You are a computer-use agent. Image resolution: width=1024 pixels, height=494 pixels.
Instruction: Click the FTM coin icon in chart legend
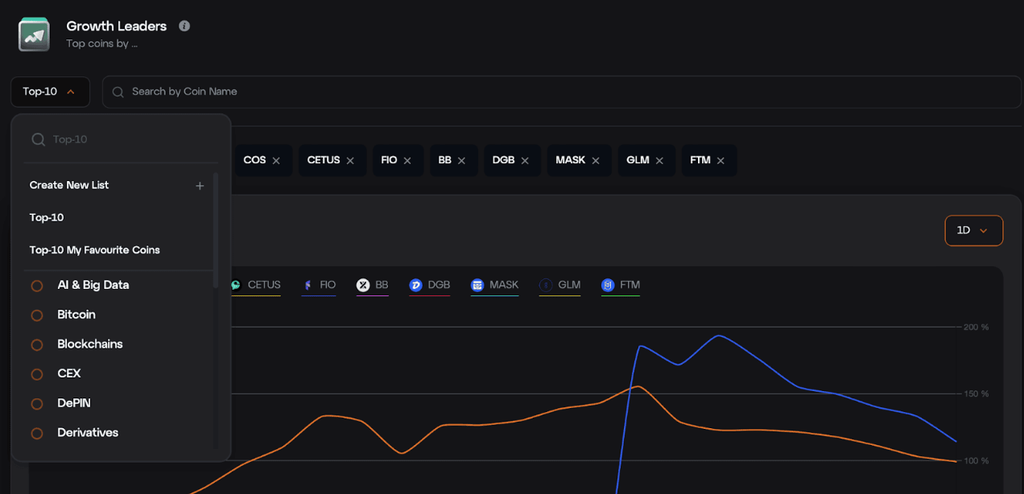(608, 285)
